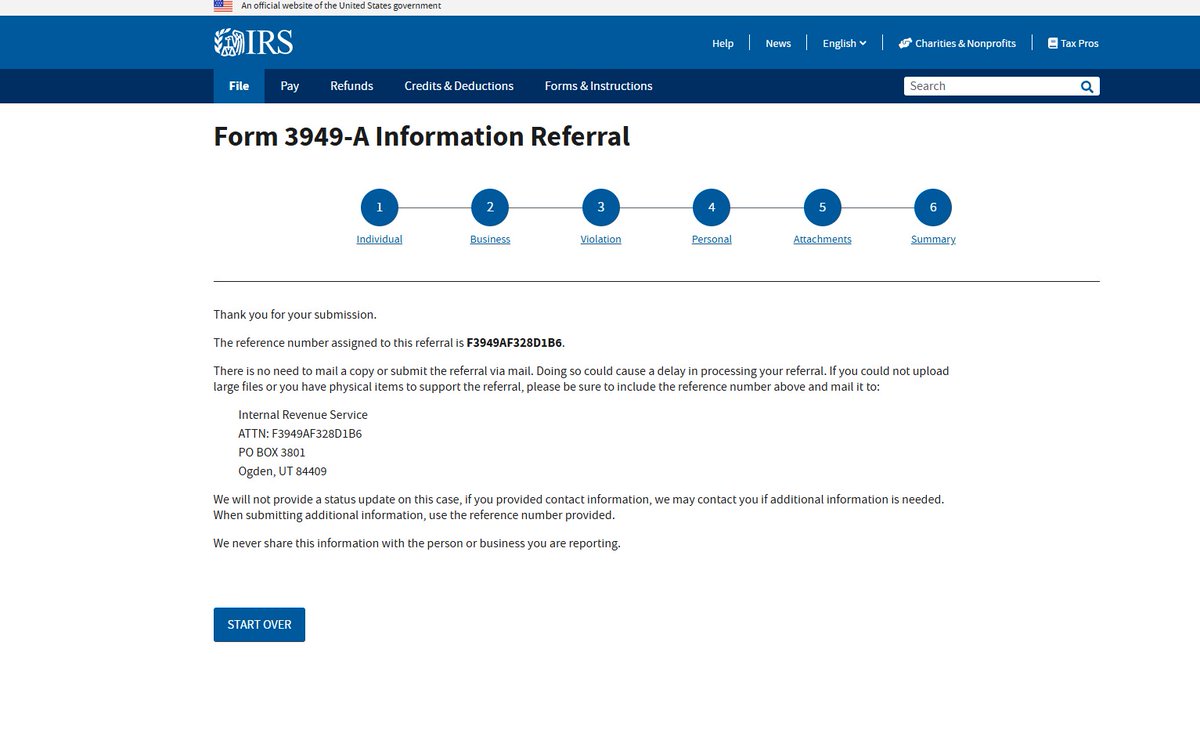Click the Summary step link

pos(933,239)
